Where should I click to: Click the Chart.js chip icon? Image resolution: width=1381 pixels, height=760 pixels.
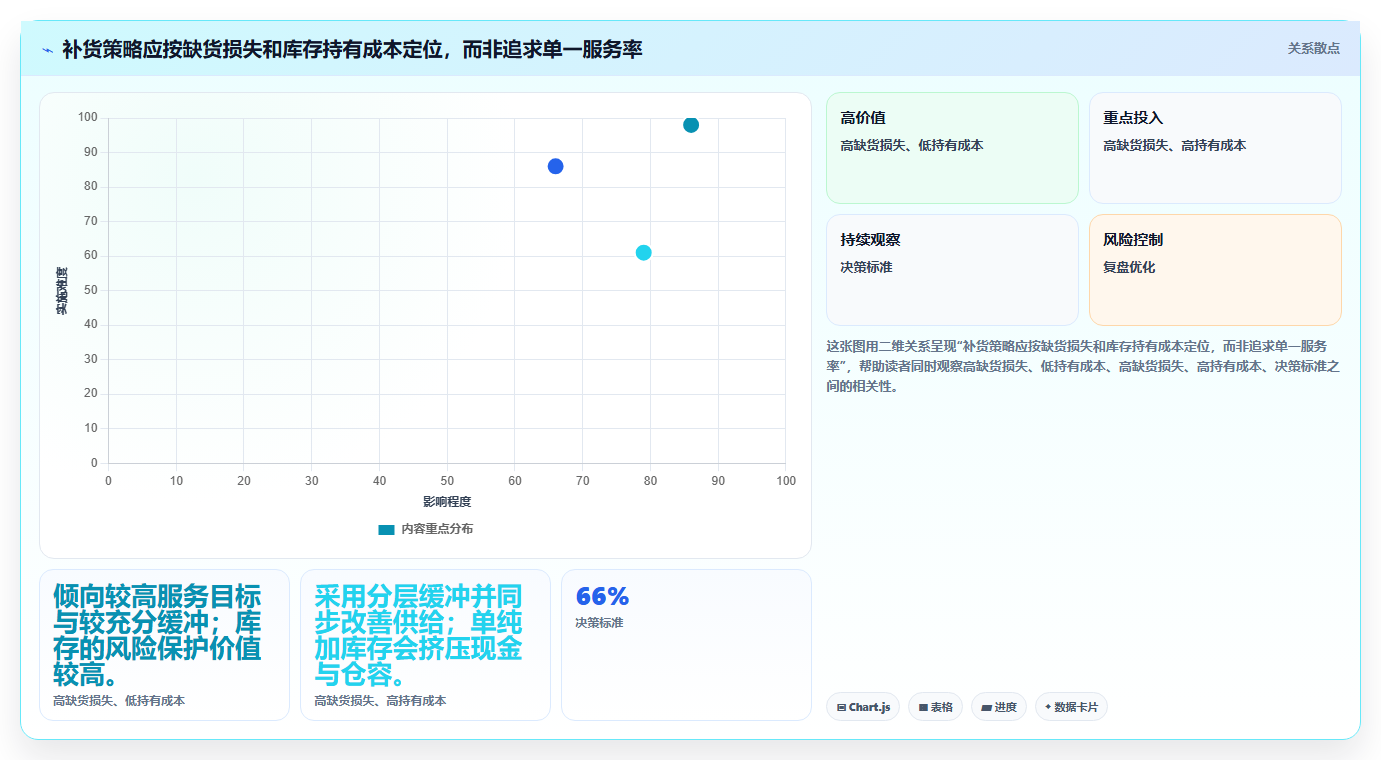coord(842,707)
